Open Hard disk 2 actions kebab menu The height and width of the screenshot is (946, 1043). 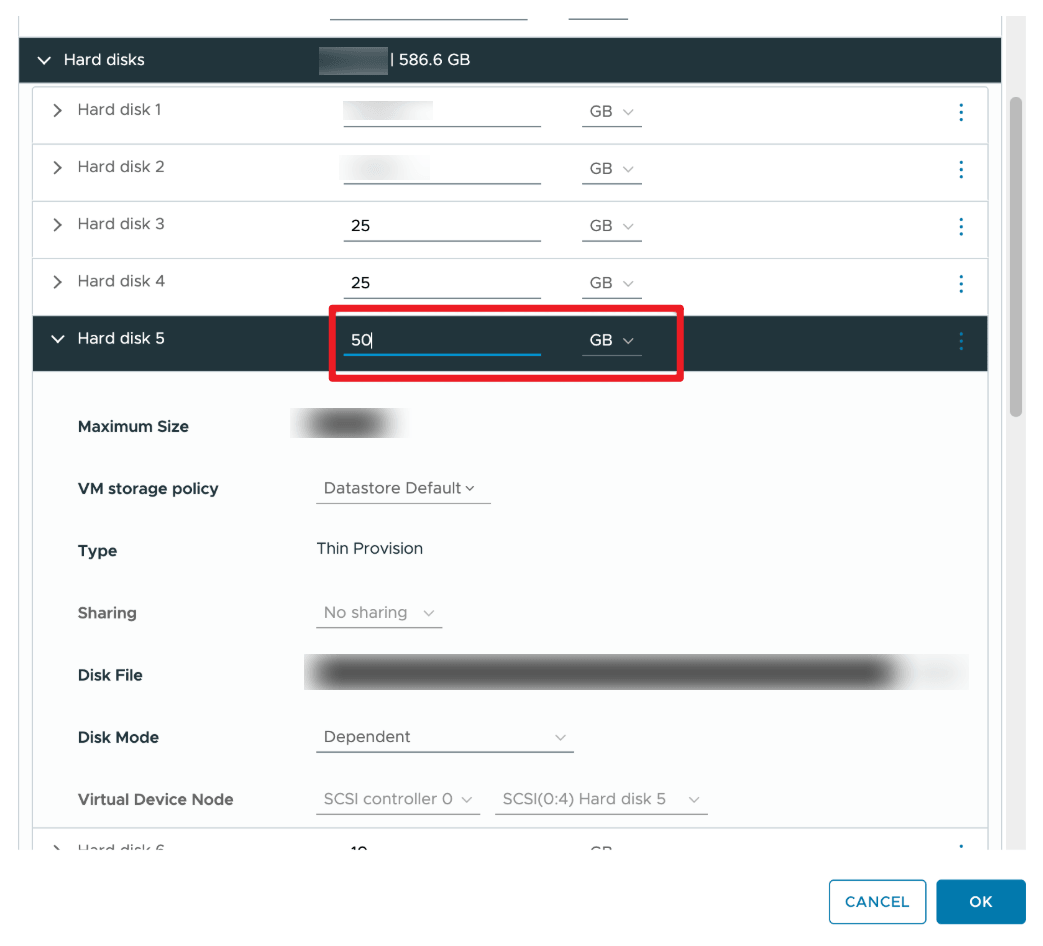click(x=961, y=169)
